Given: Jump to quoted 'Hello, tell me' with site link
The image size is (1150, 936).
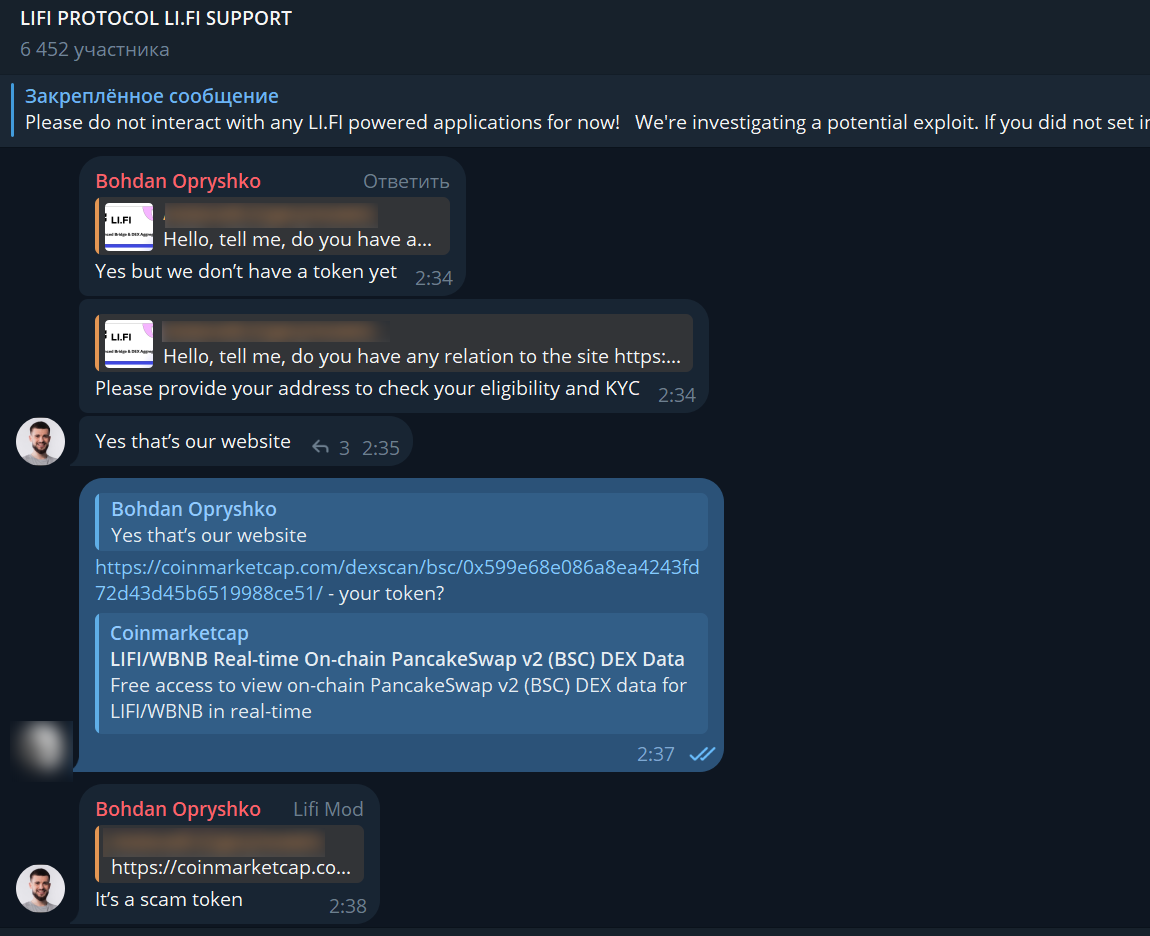Looking at the screenshot, I should [x=394, y=343].
